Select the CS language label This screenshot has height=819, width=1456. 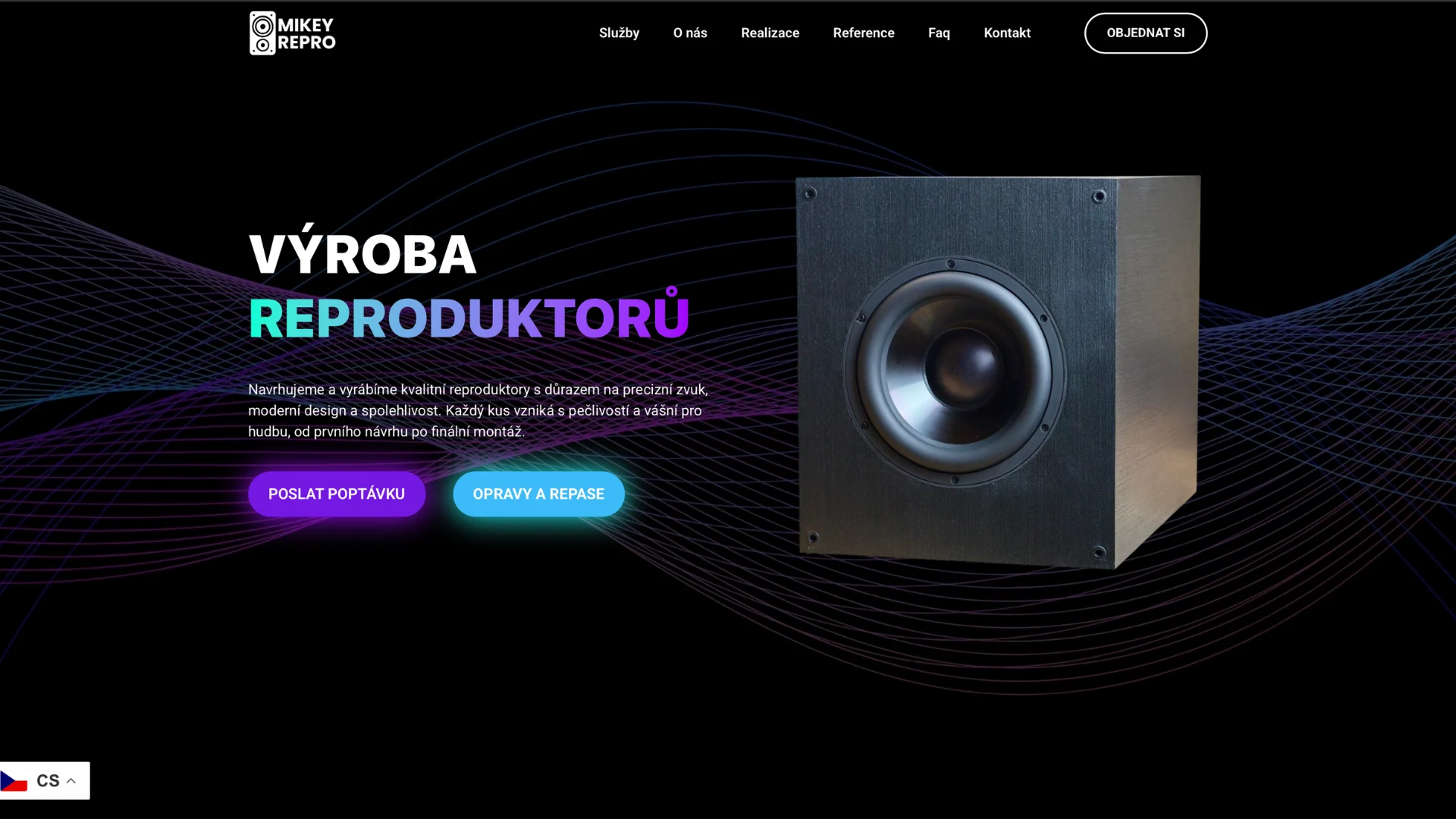(x=48, y=780)
